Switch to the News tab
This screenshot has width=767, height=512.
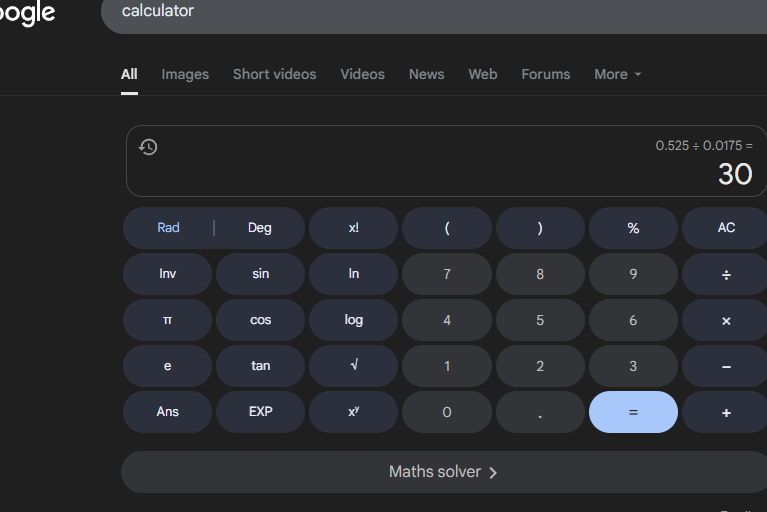pyautogui.click(x=427, y=74)
